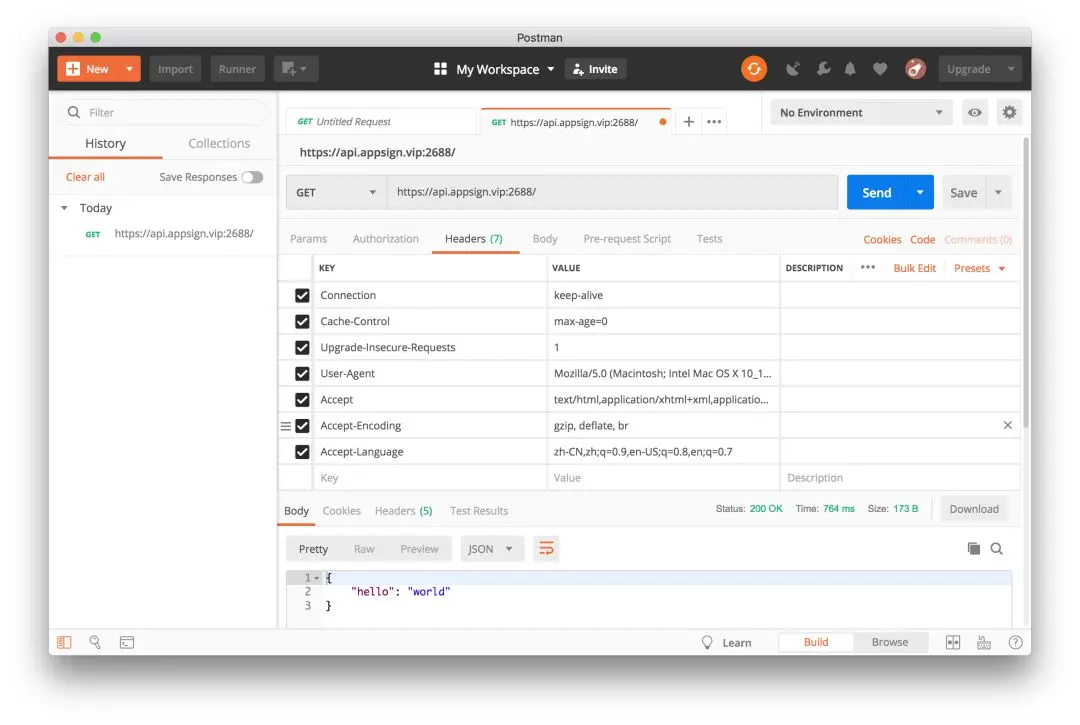Open the user avatar icon

915,69
